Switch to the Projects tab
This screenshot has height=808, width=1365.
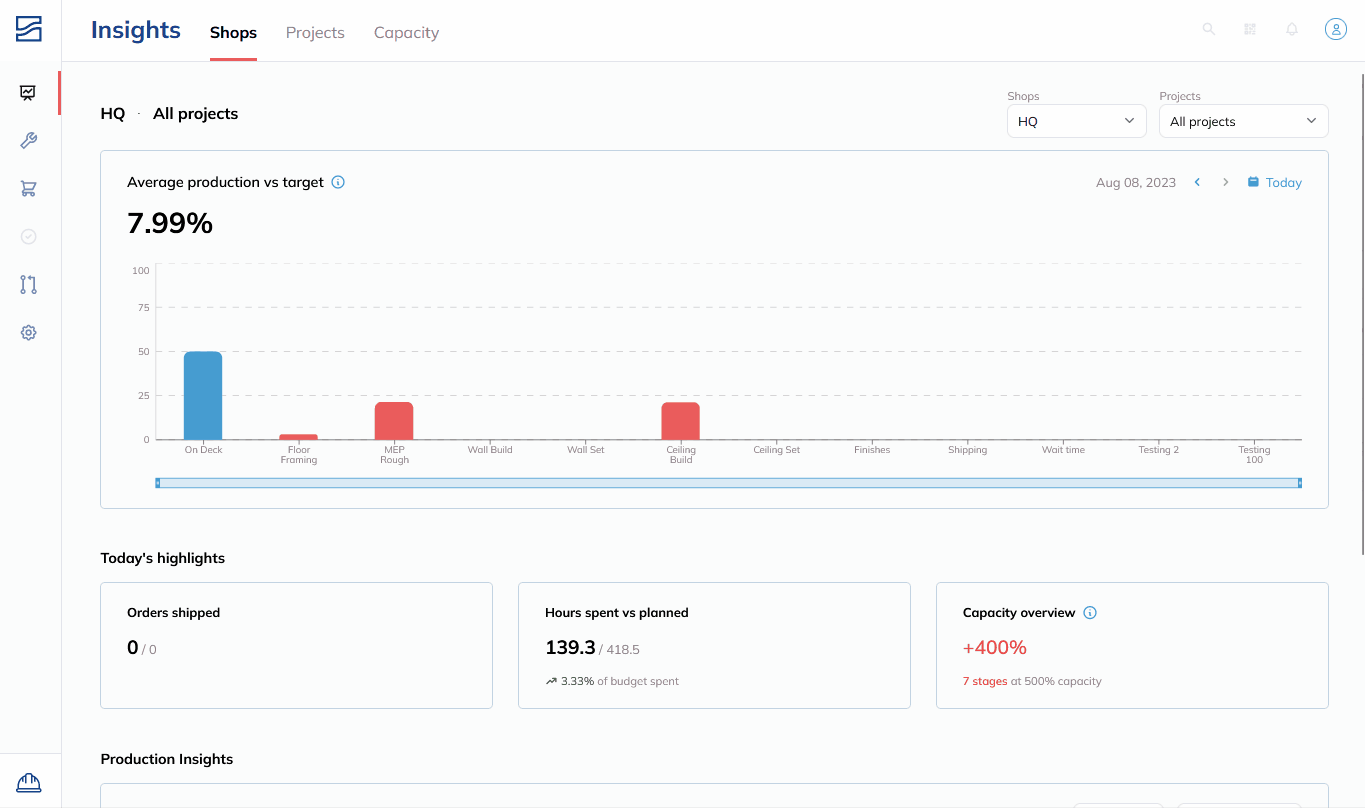(315, 33)
